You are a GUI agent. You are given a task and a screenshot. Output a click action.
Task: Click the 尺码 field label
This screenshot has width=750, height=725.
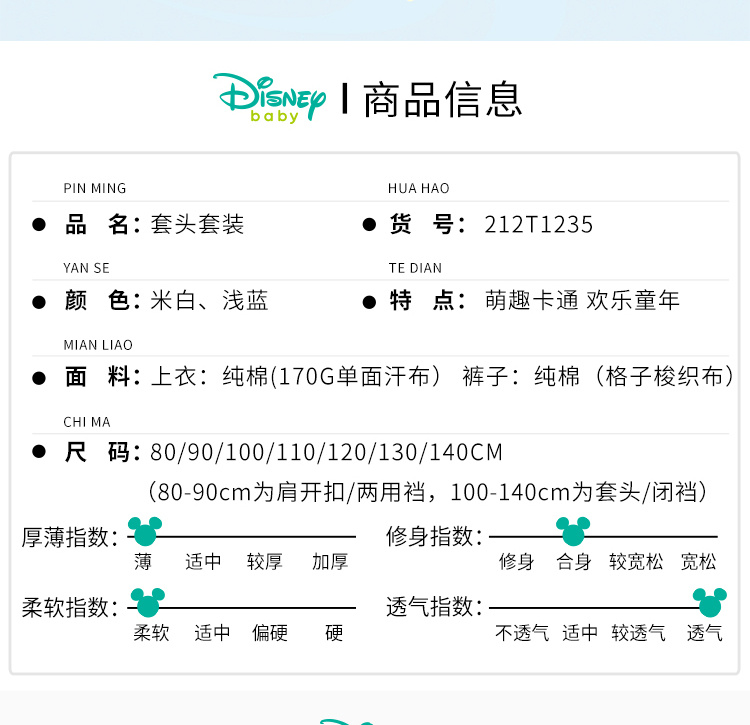102,452
